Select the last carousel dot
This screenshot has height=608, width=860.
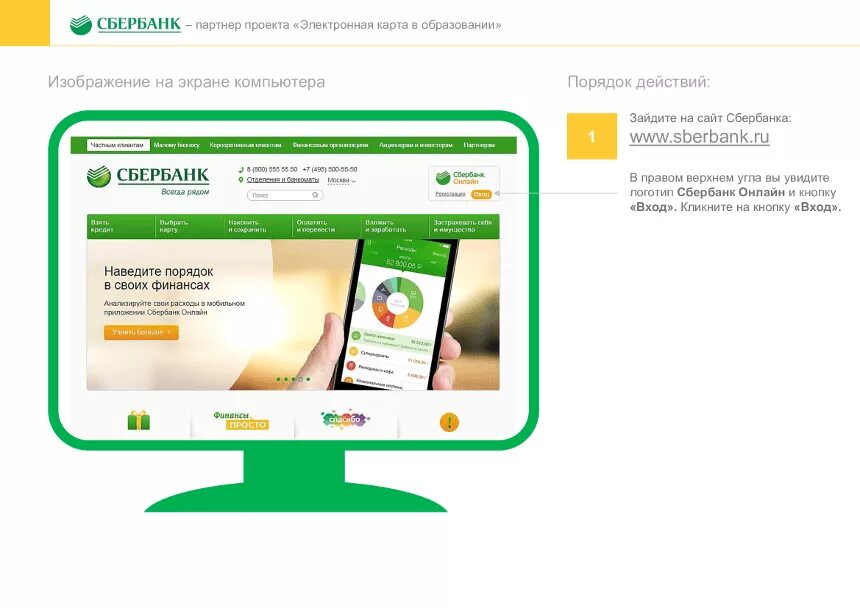tap(308, 379)
